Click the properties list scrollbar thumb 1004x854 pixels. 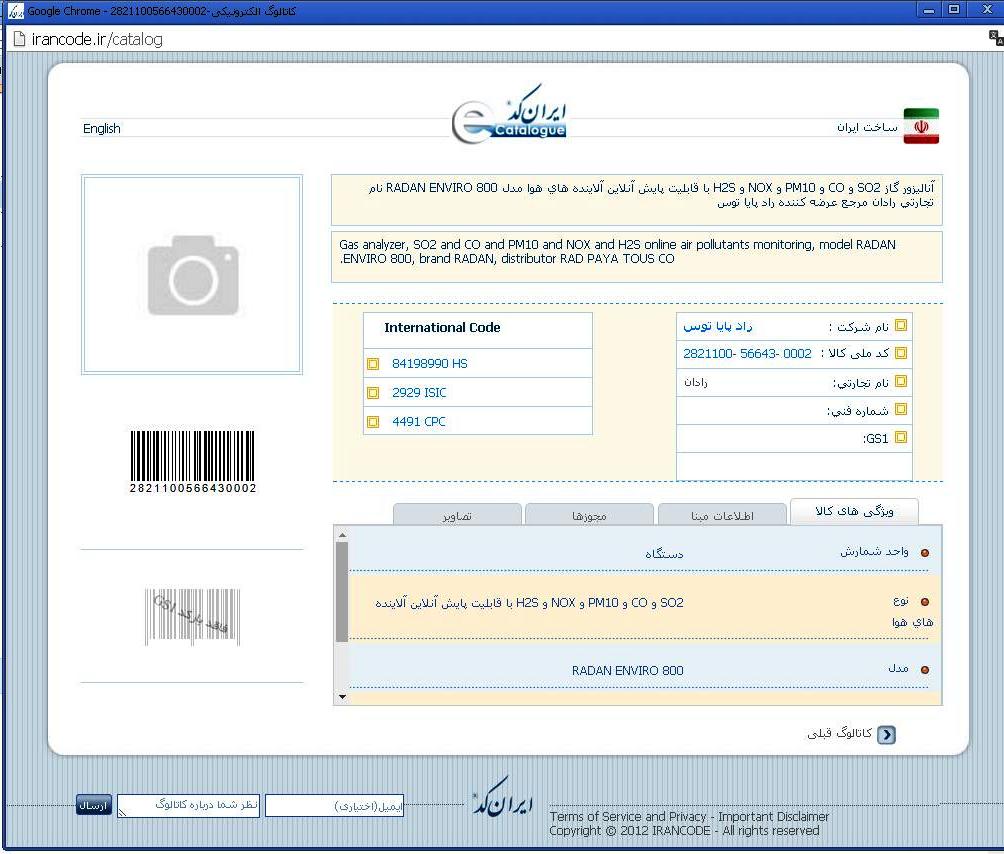coord(343,592)
